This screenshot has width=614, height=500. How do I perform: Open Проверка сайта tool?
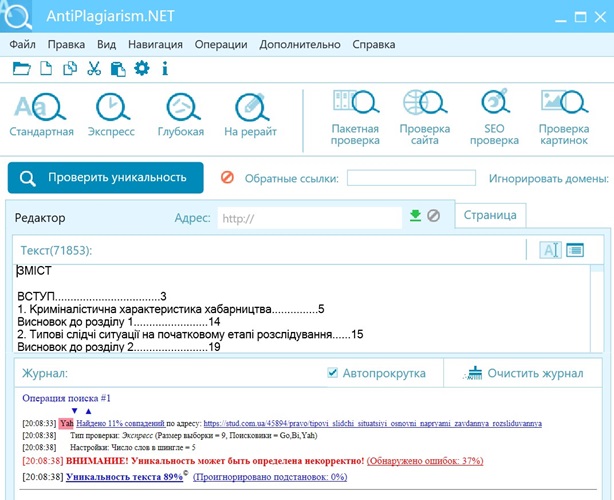point(425,118)
